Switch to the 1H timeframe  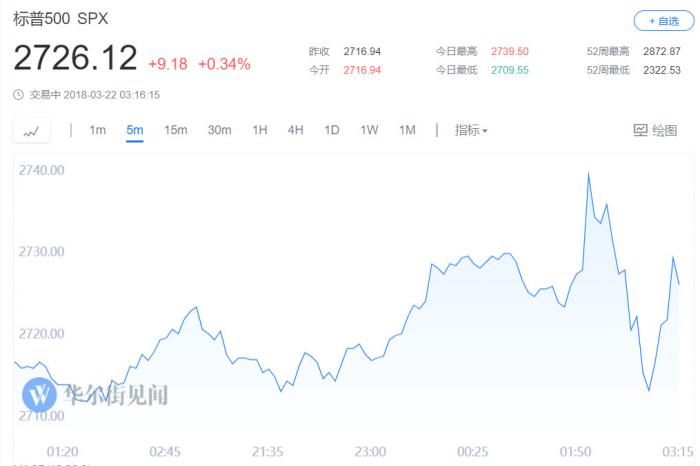tap(260, 130)
